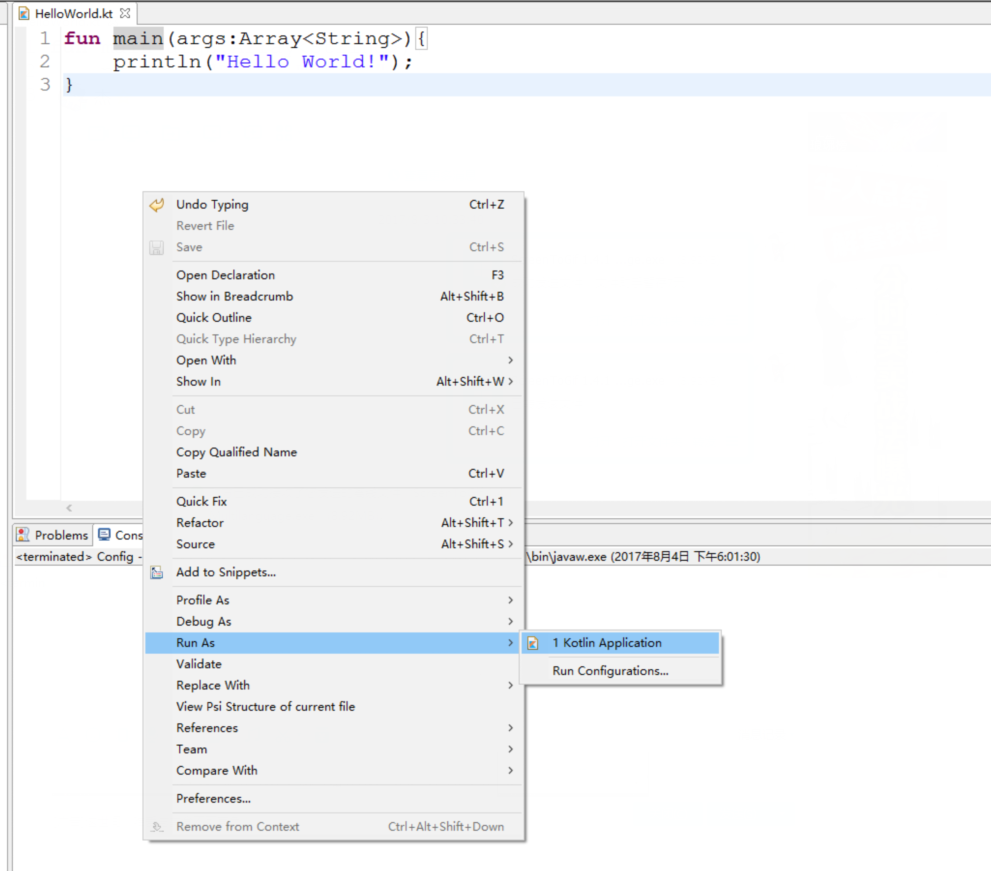Open Run Configurations... from submenu
991x871 pixels.
pyautogui.click(x=621, y=671)
